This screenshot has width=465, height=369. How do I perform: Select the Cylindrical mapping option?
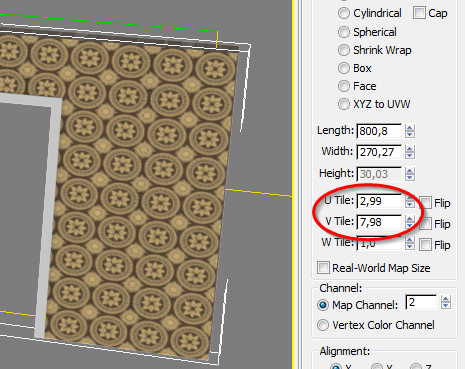pyautogui.click(x=344, y=13)
